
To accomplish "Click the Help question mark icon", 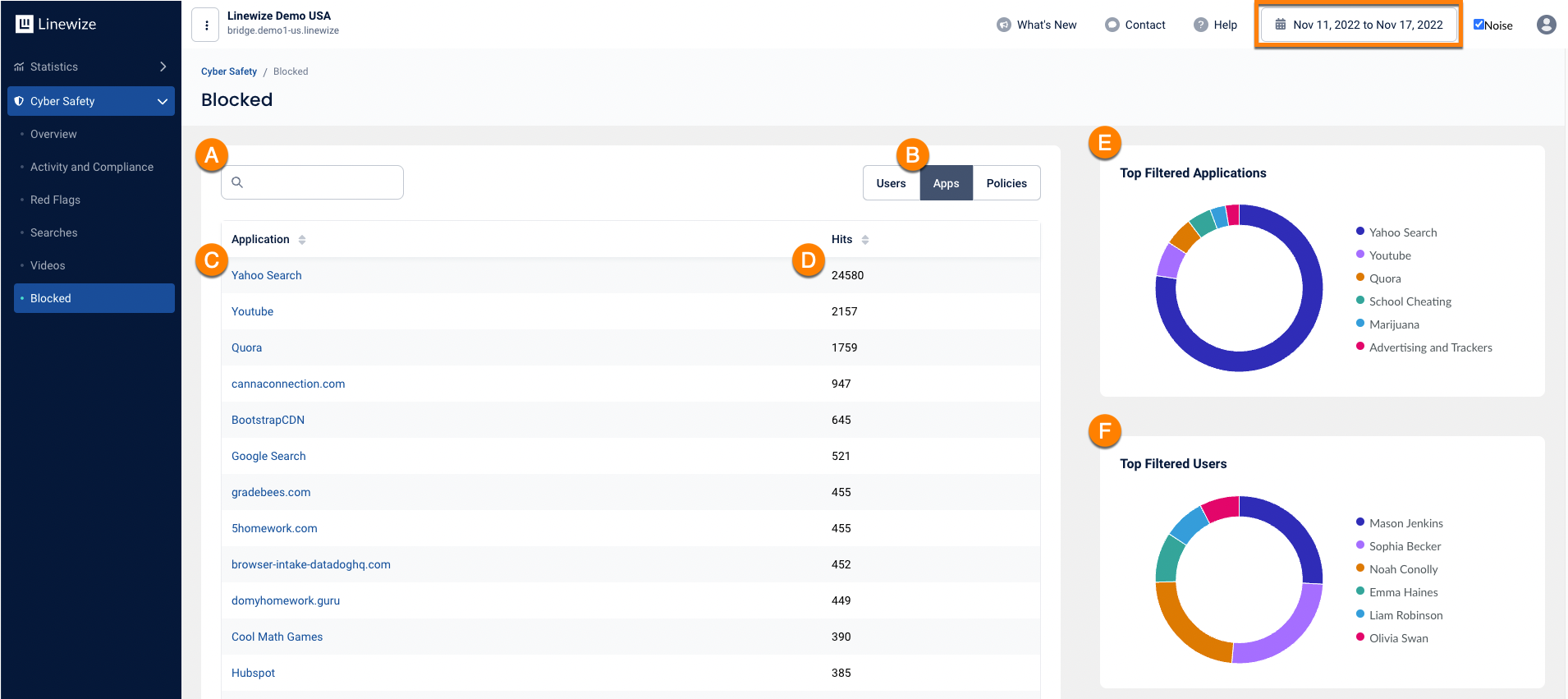I will (x=1200, y=25).
